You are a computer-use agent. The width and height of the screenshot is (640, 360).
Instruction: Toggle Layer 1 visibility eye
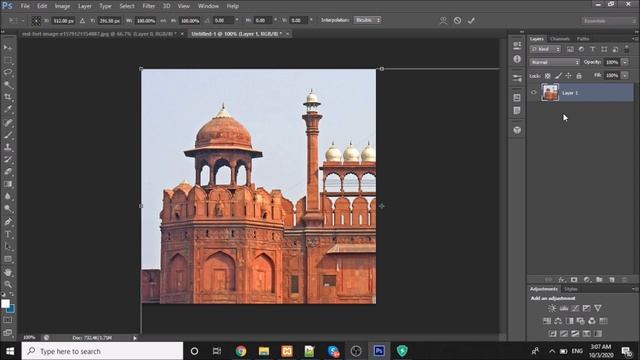click(533, 93)
